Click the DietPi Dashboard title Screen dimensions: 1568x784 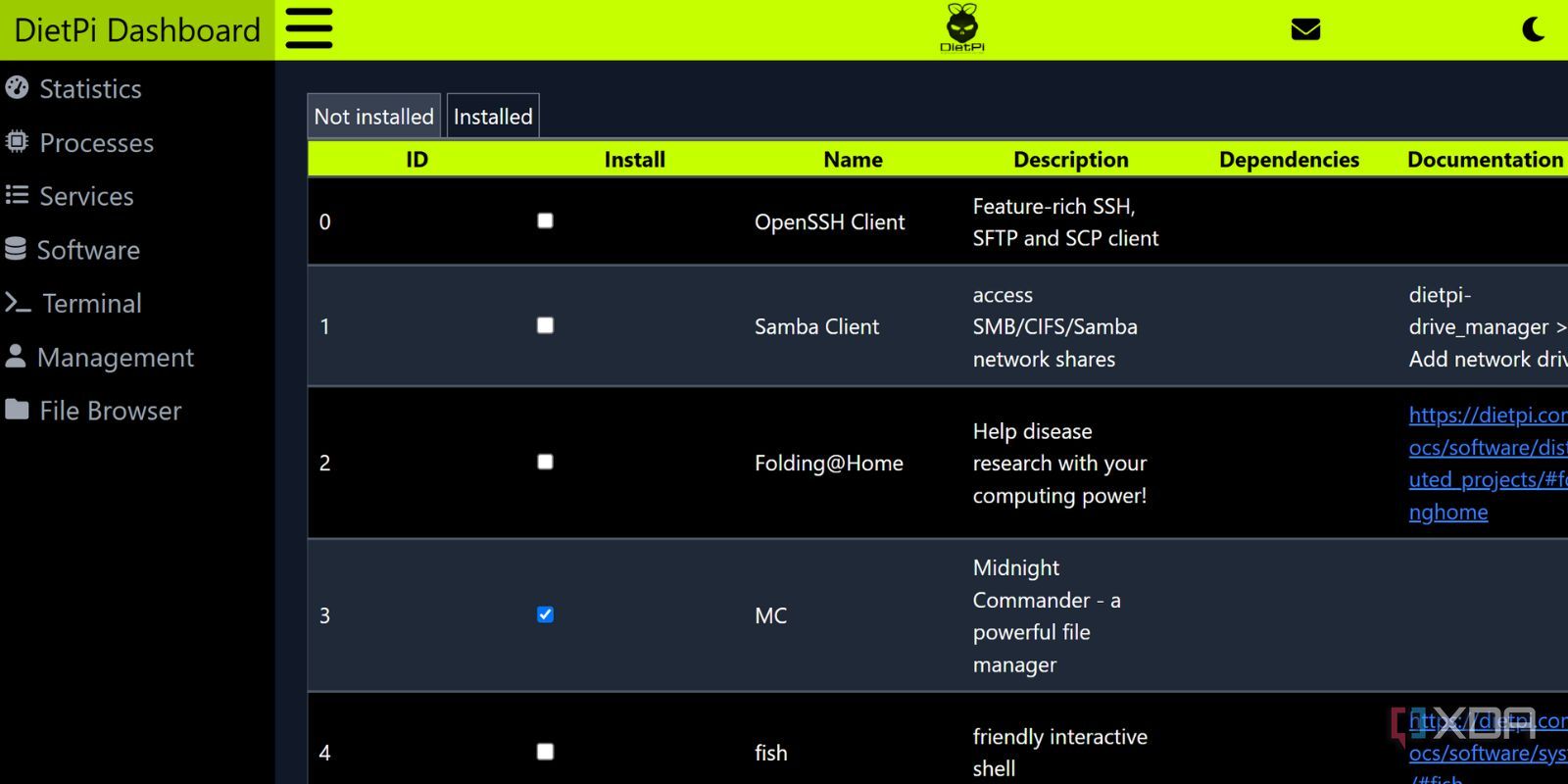point(137,30)
